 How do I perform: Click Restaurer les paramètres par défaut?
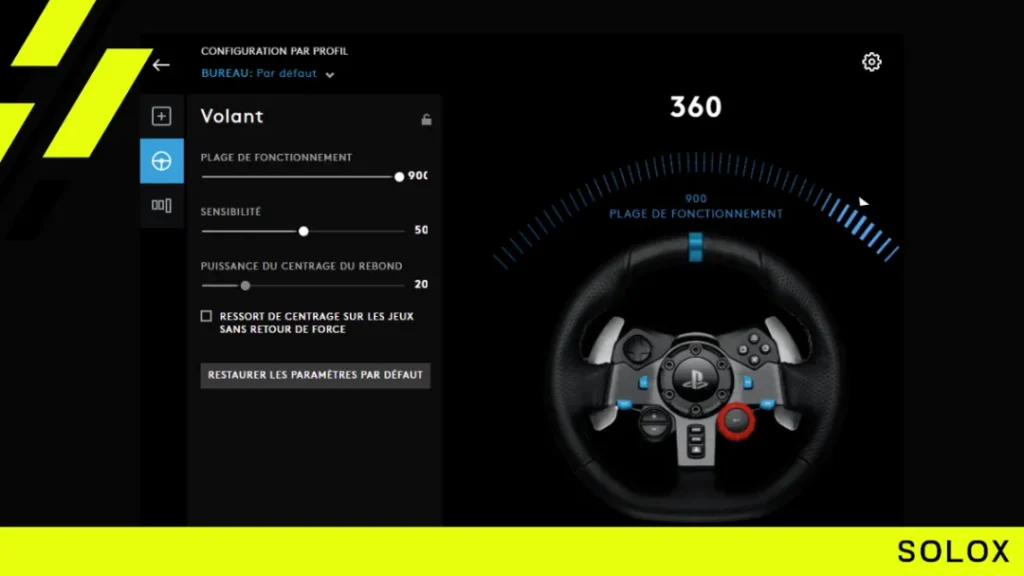(315, 376)
